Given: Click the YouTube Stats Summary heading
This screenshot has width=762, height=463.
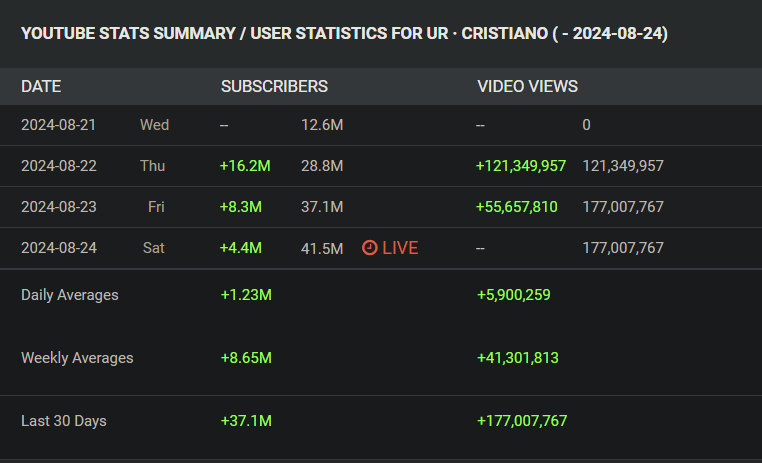Looking at the screenshot, I should pos(344,34).
